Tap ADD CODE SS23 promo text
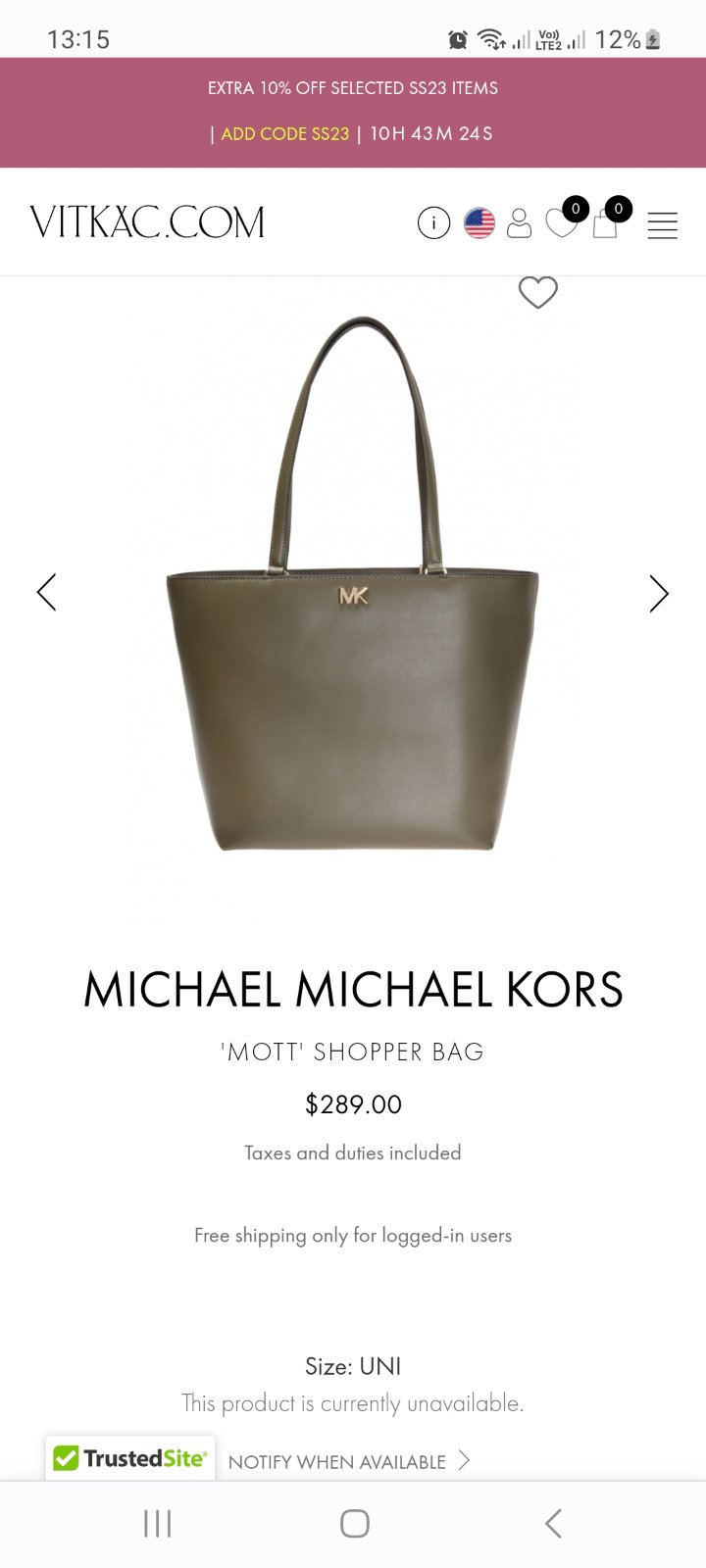 click(285, 134)
